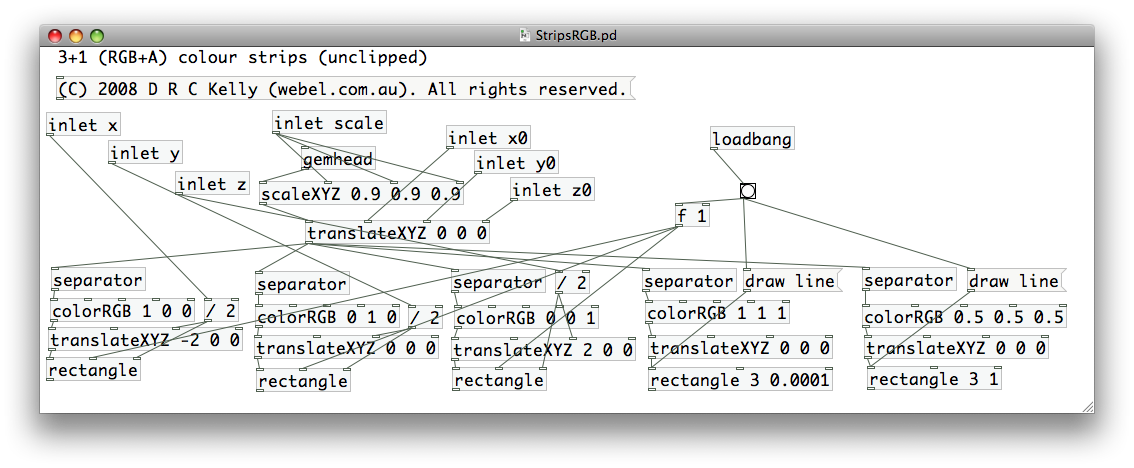Select the gemhead object

(x=338, y=159)
